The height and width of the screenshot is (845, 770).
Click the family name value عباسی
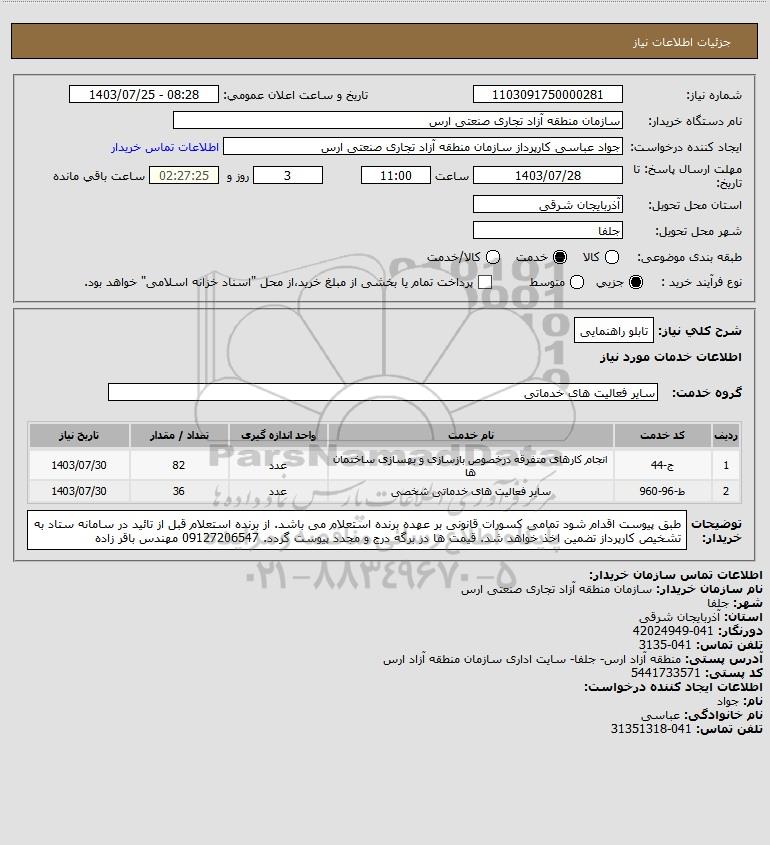(x=661, y=715)
